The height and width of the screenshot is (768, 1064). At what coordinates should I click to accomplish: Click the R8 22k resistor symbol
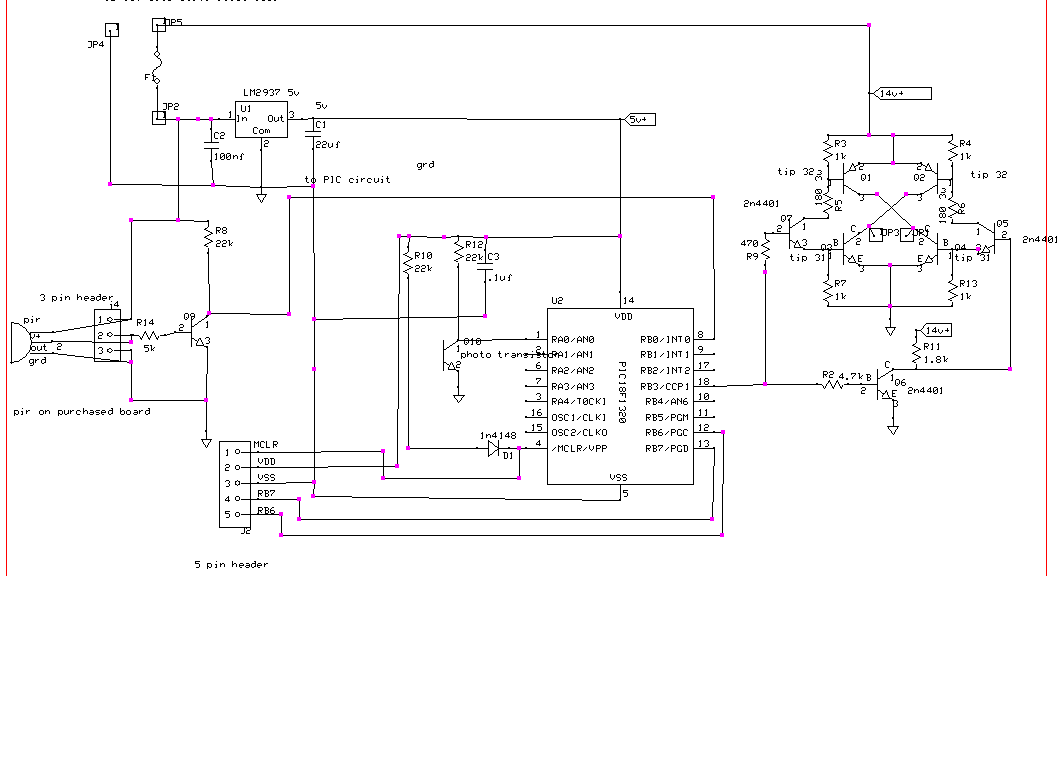coord(208,237)
